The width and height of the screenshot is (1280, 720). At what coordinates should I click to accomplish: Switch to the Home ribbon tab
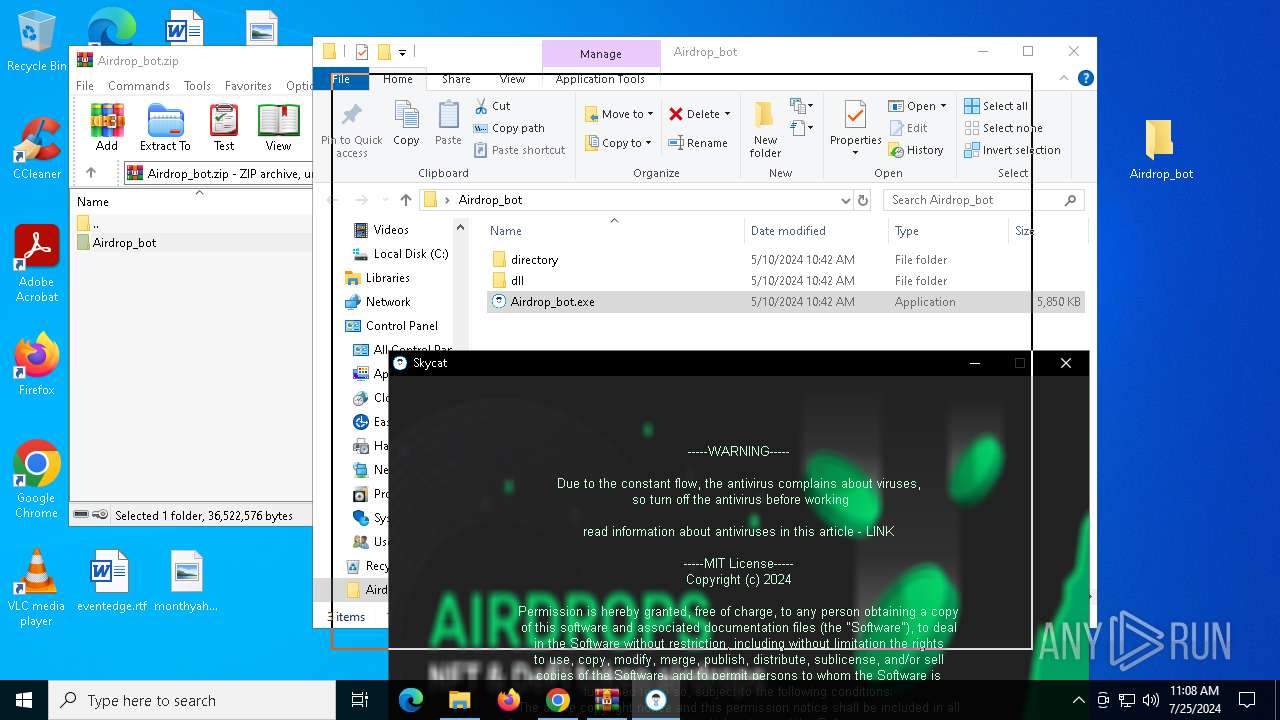point(398,79)
